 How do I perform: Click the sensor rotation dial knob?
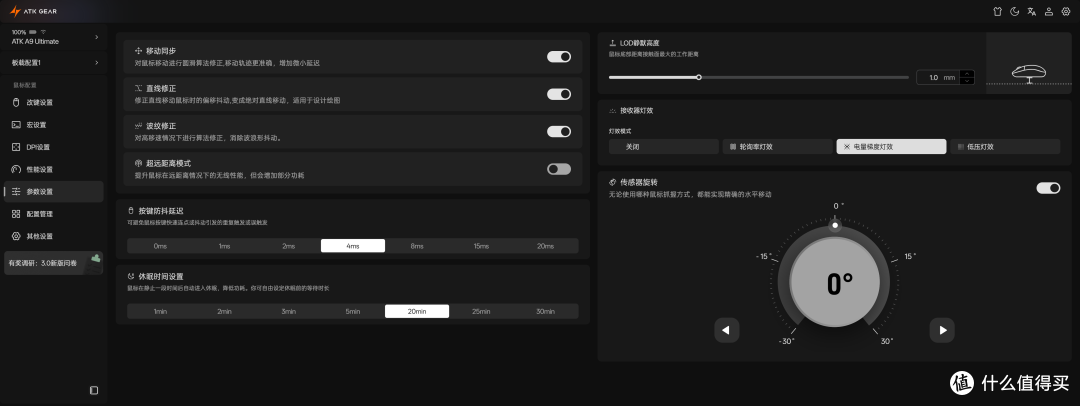(x=835, y=225)
